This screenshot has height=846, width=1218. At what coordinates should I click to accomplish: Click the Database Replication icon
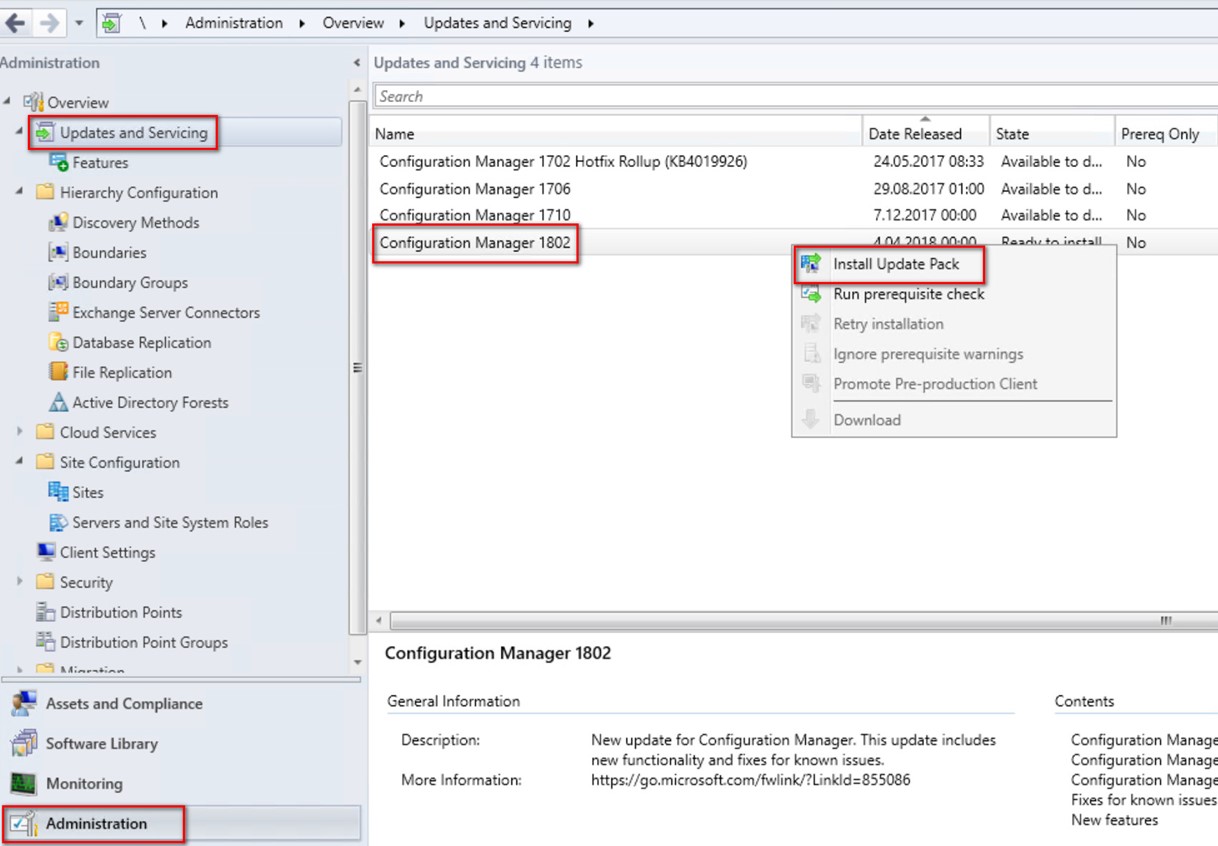(58, 342)
